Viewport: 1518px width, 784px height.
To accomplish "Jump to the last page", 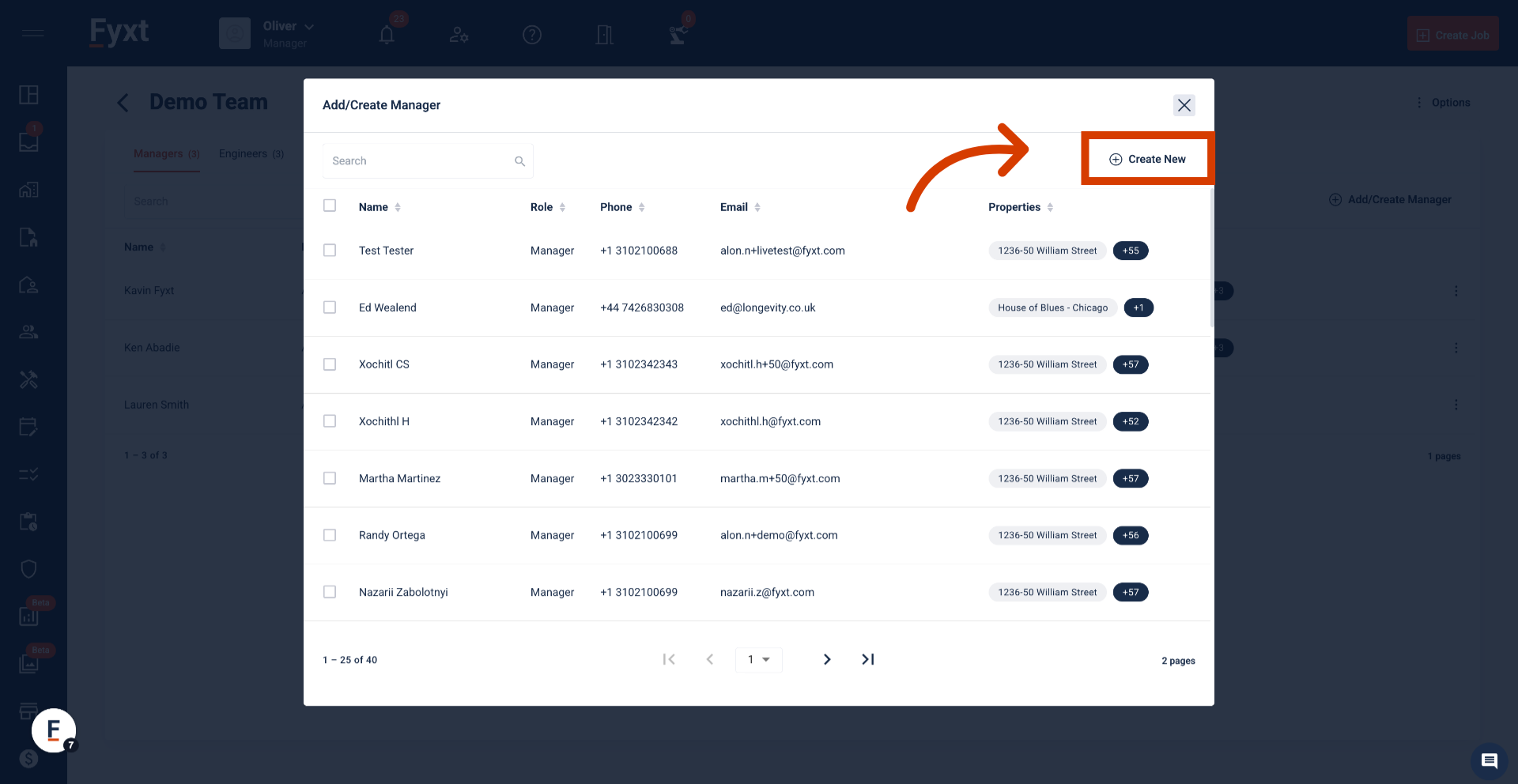I will point(868,659).
